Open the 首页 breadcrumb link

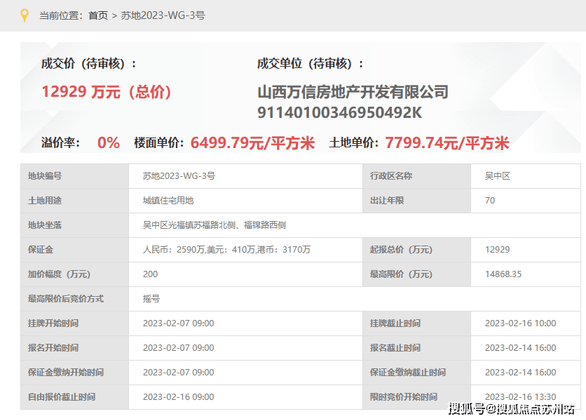[98, 16]
